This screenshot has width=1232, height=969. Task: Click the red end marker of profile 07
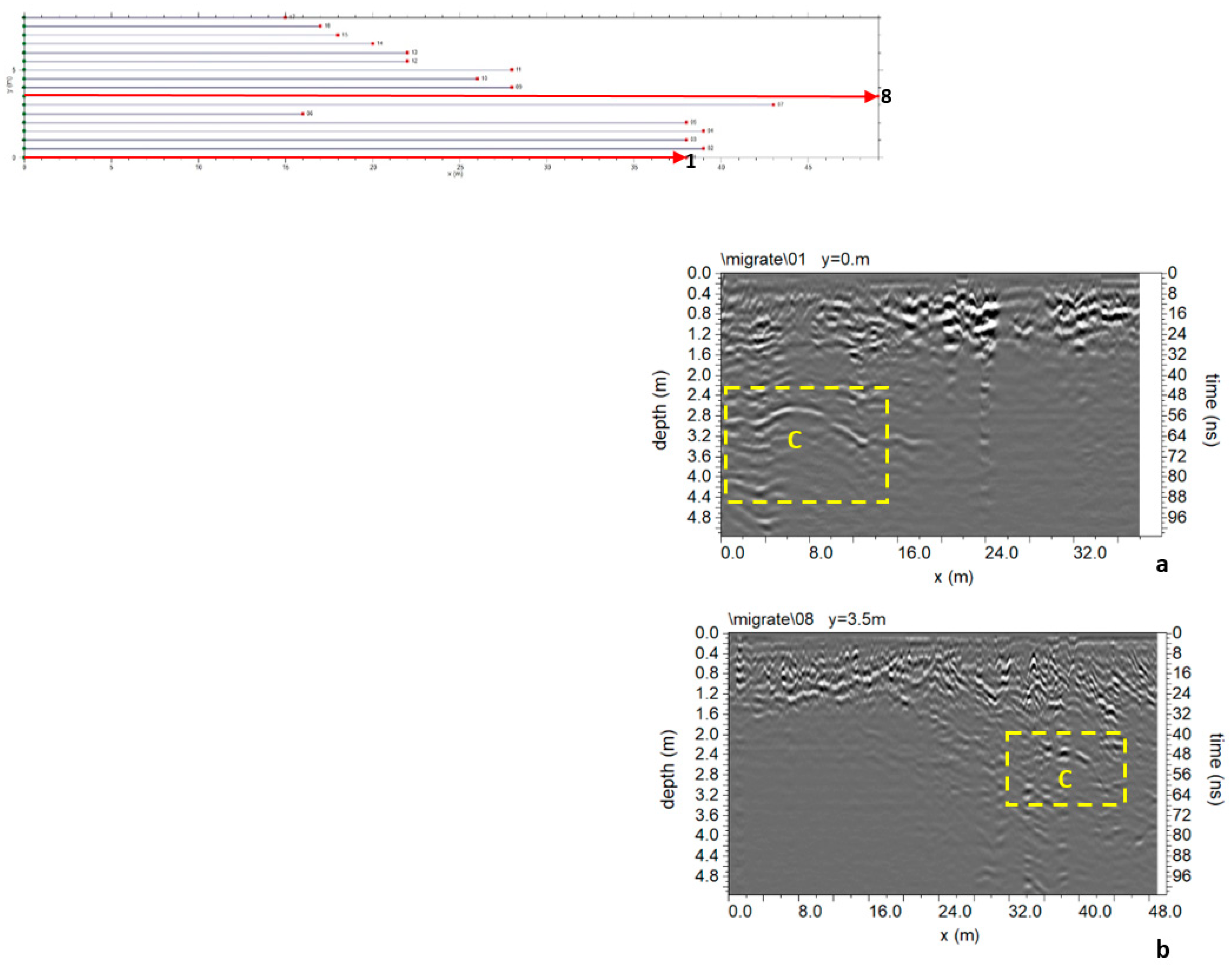point(773,105)
